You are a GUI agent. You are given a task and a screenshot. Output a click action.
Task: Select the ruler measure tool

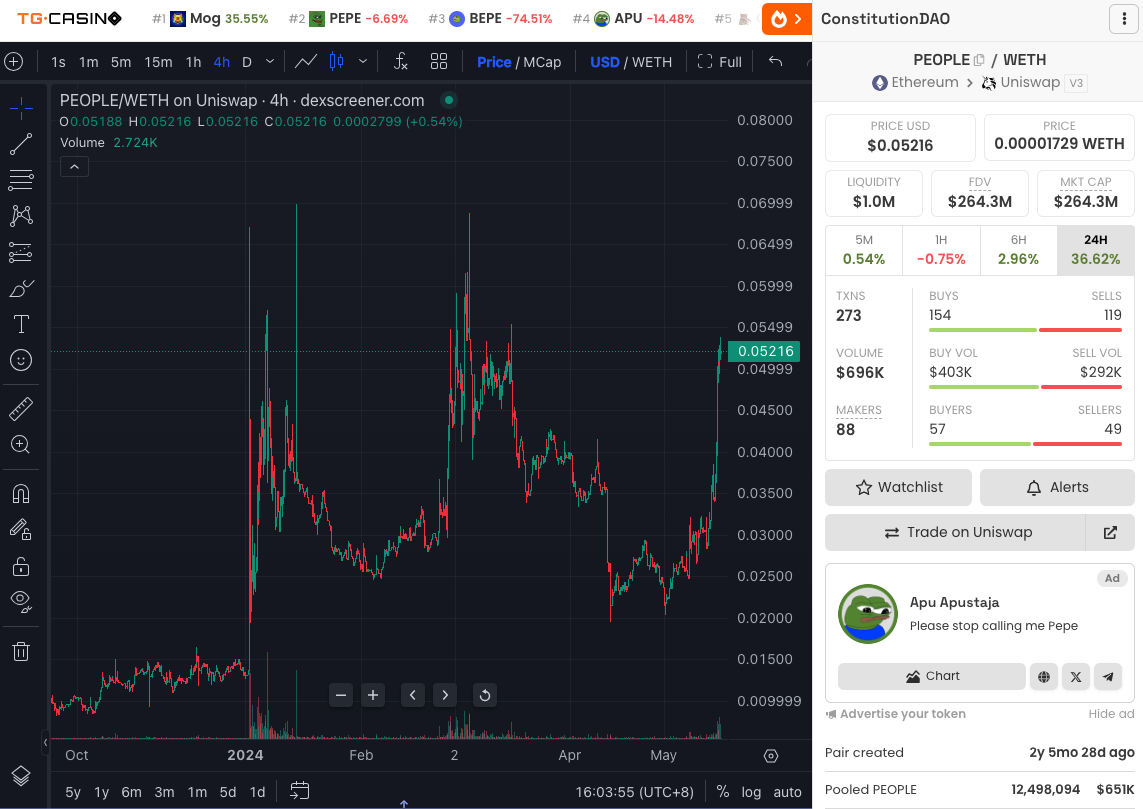click(21, 409)
